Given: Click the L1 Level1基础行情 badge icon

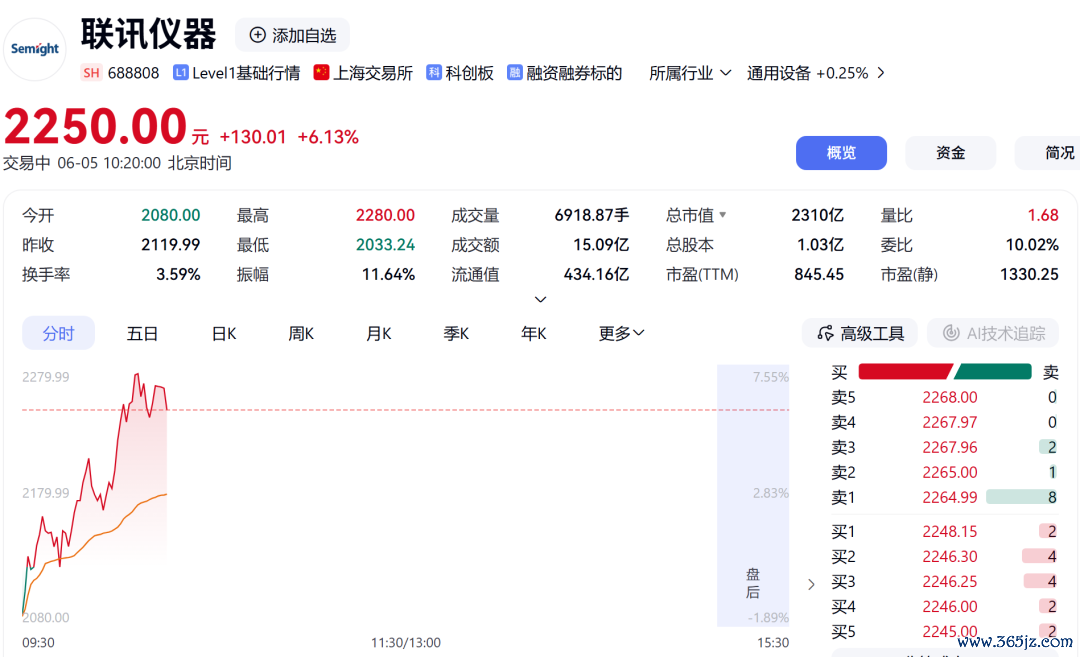Looking at the screenshot, I should [180, 72].
